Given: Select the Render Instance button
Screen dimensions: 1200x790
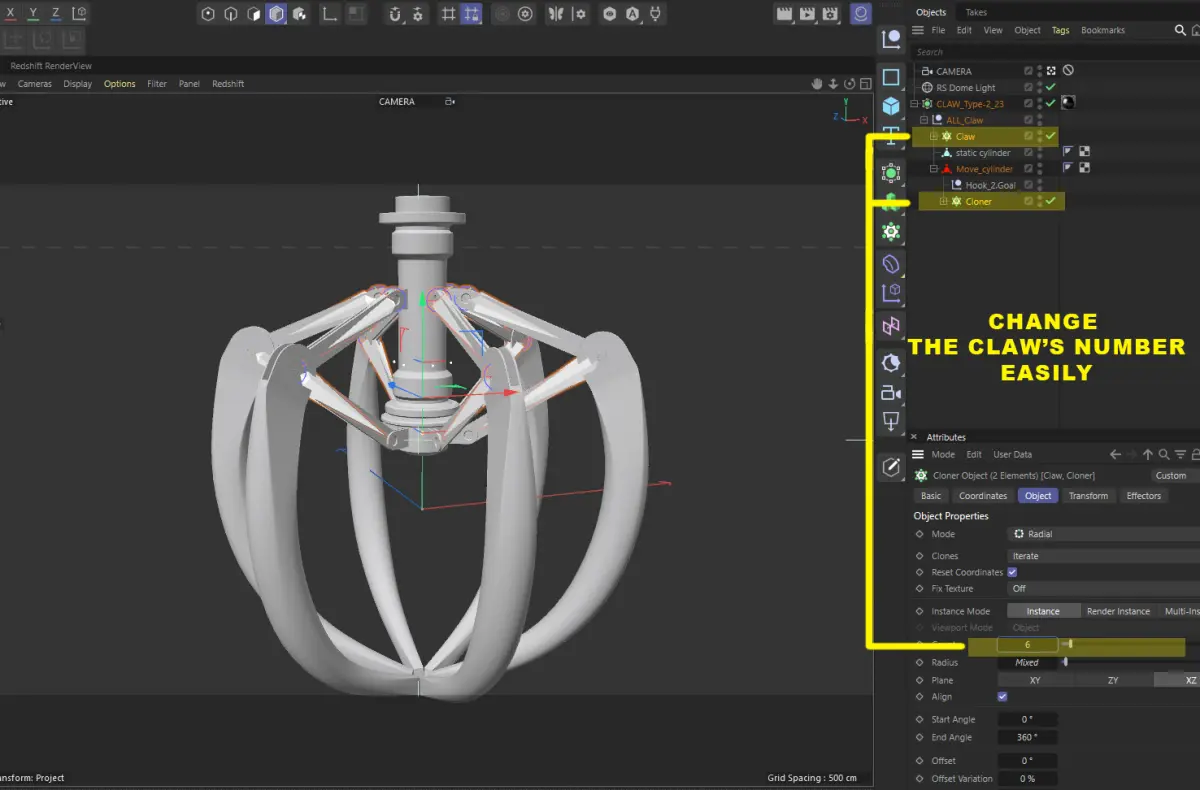Looking at the screenshot, I should 1118,611.
